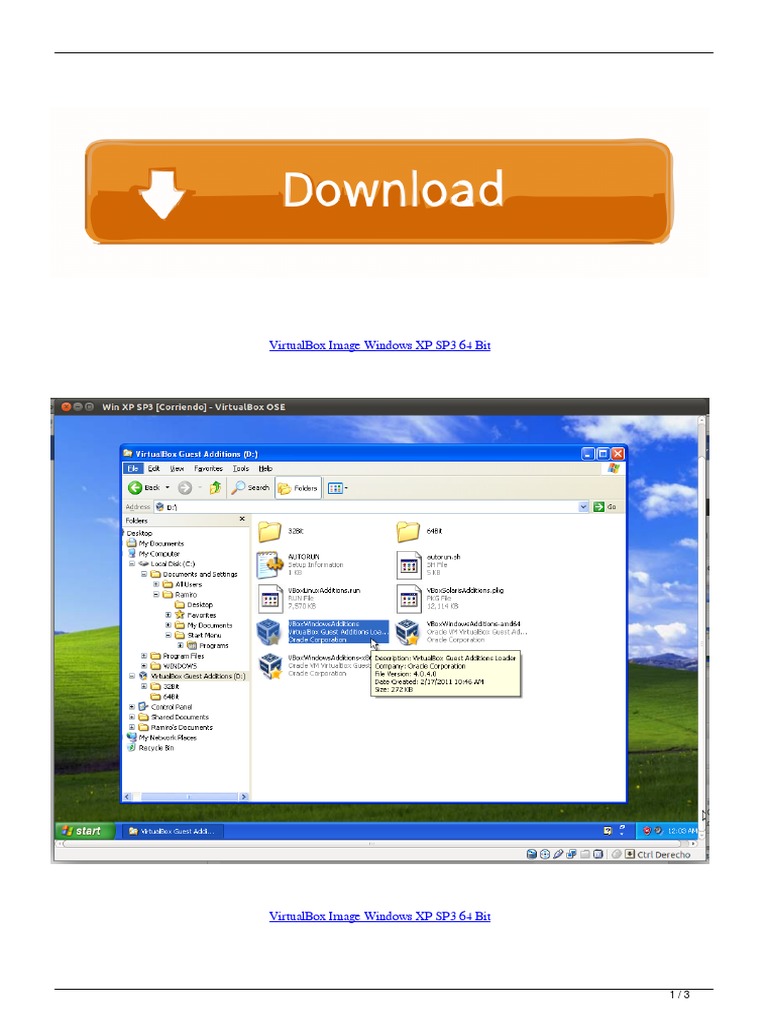Click folder tree scrollbar right arrow
The width and height of the screenshot is (768, 1024).
244,797
